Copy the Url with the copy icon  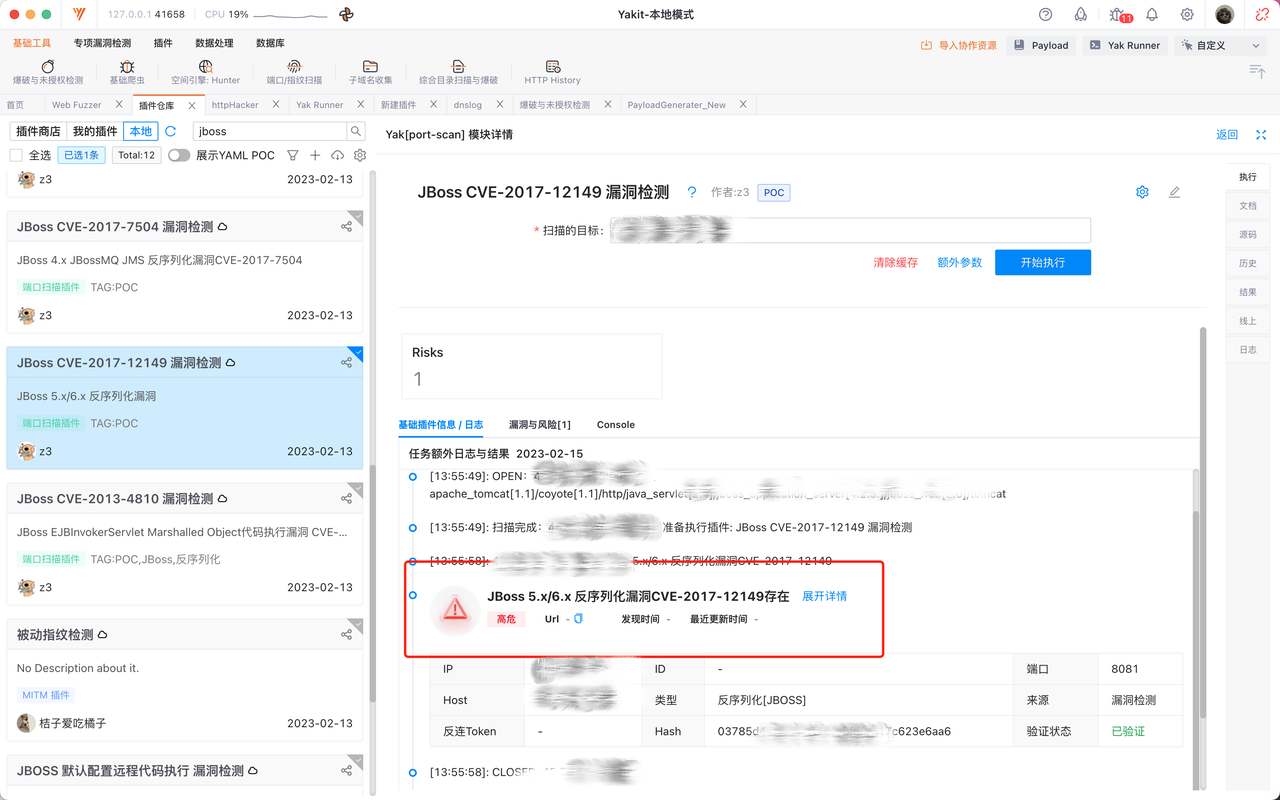tap(578, 619)
